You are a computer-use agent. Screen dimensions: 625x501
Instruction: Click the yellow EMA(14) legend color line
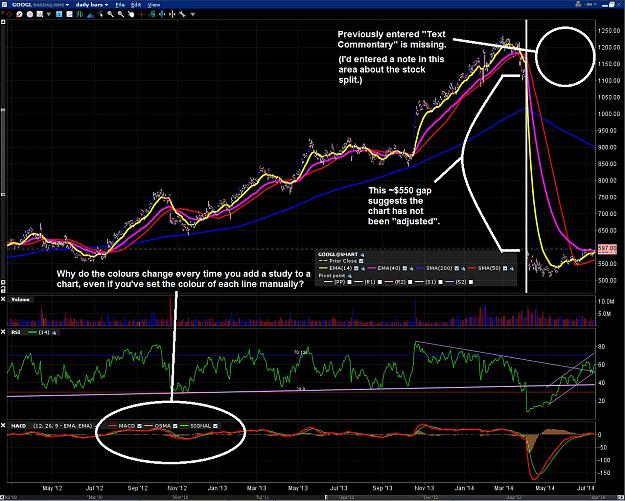pos(323,268)
